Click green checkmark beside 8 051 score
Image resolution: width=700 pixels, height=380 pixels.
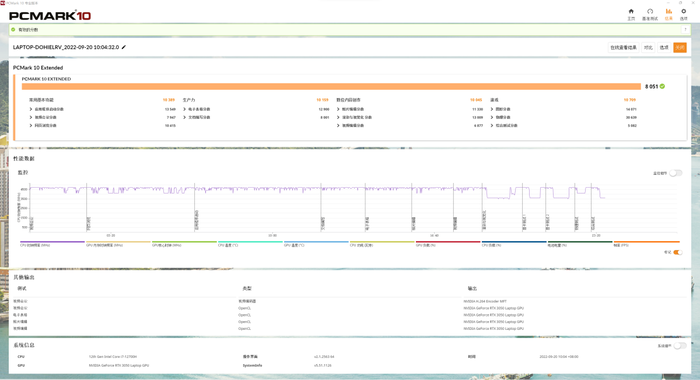[x=662, y=86]
